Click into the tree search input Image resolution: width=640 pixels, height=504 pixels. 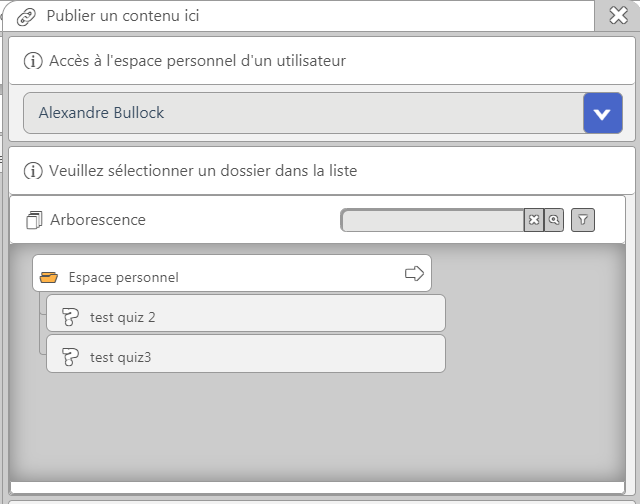(x=432, y=220)
